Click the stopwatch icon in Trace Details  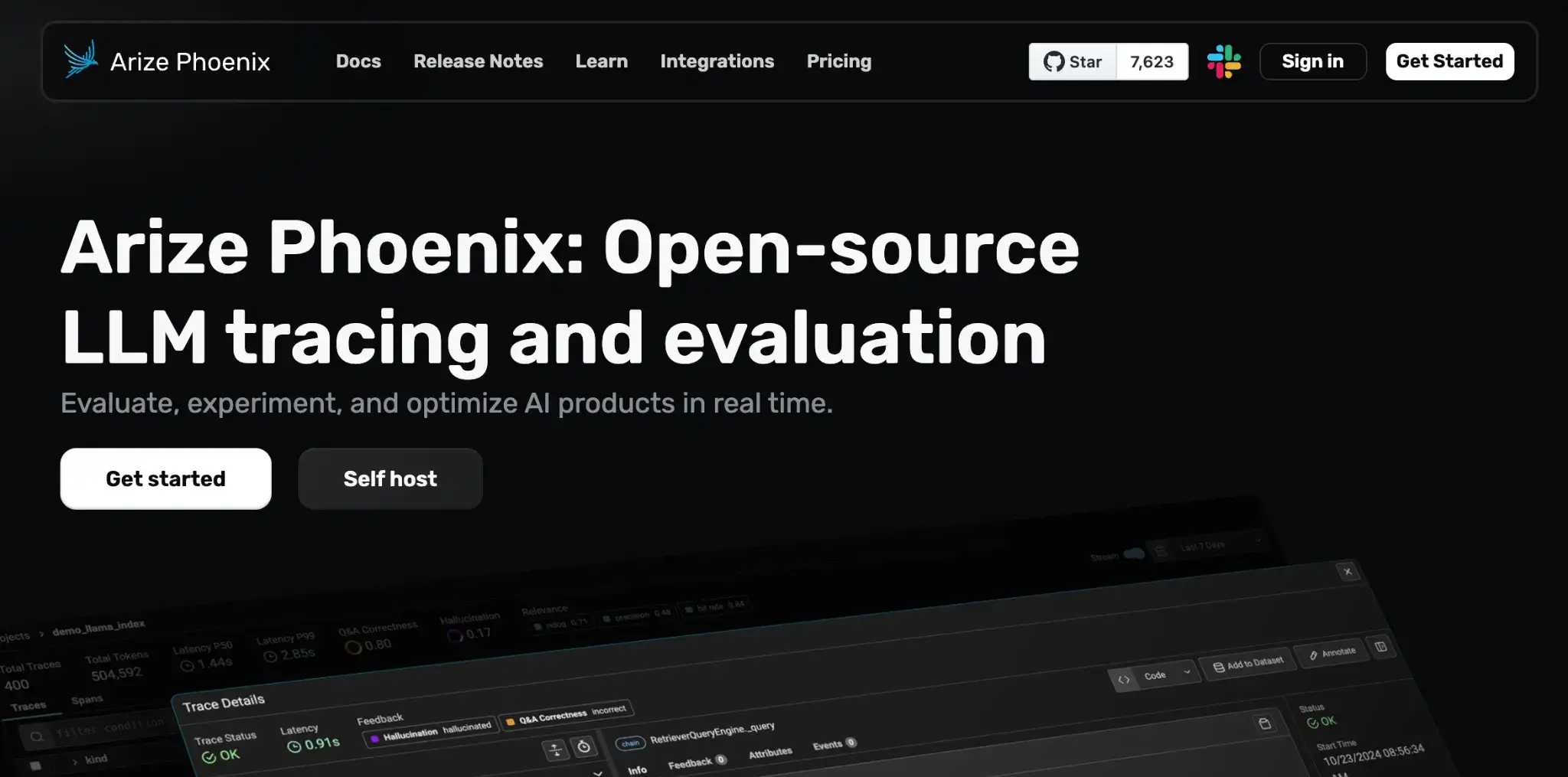(x=583, y=747)
